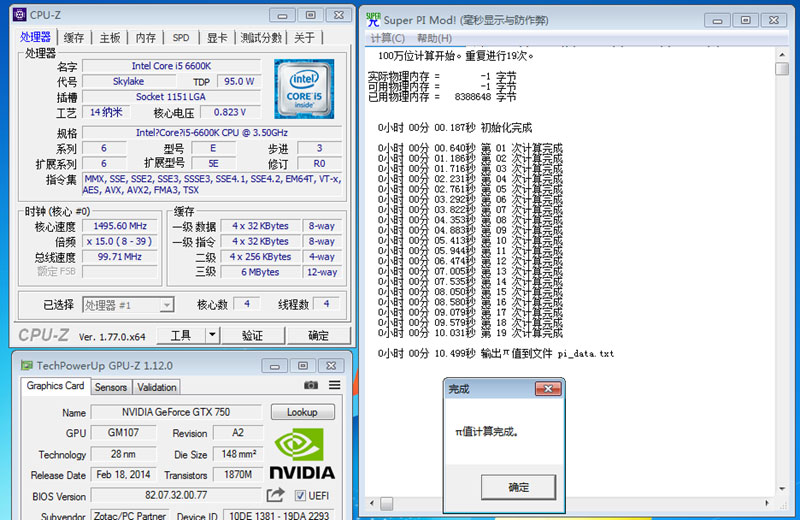Close the GPU-Z window
This screenshot has height=520, width=800.
click(x=331, y=366)
